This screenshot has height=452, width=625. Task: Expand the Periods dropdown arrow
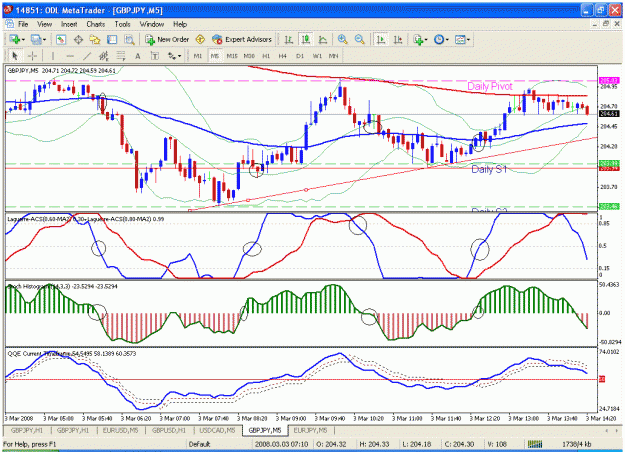tap(447, 39)
